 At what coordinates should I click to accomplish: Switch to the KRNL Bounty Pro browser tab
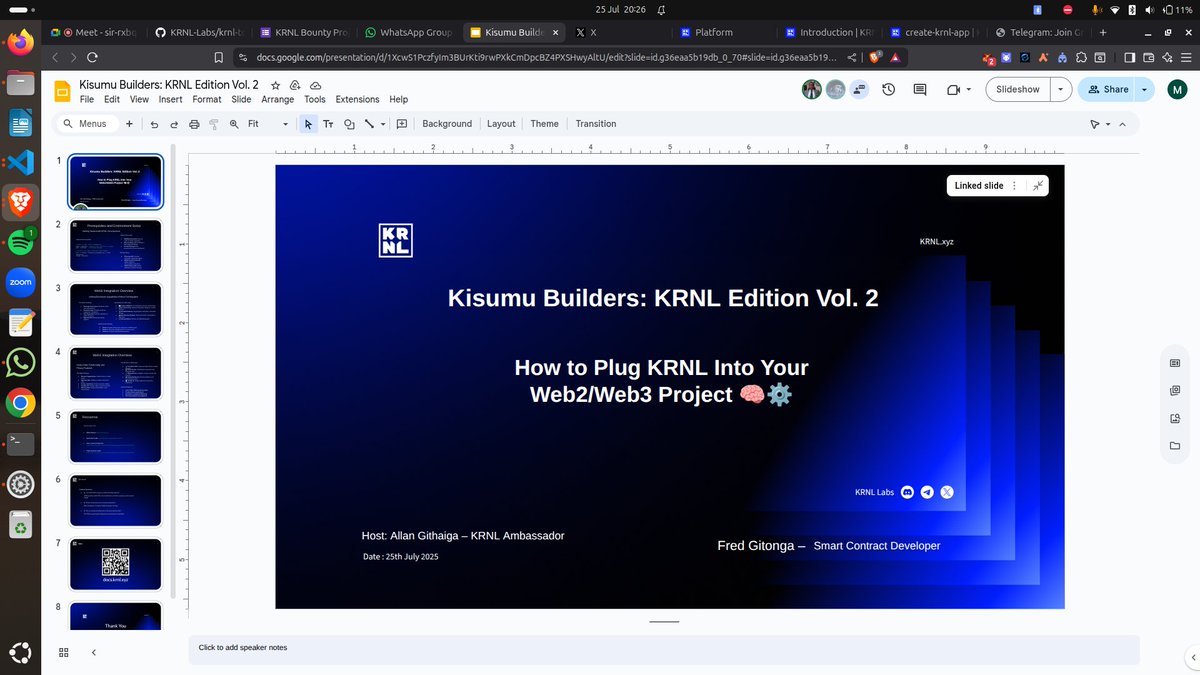pyautogui.click(x=303, y=32)
